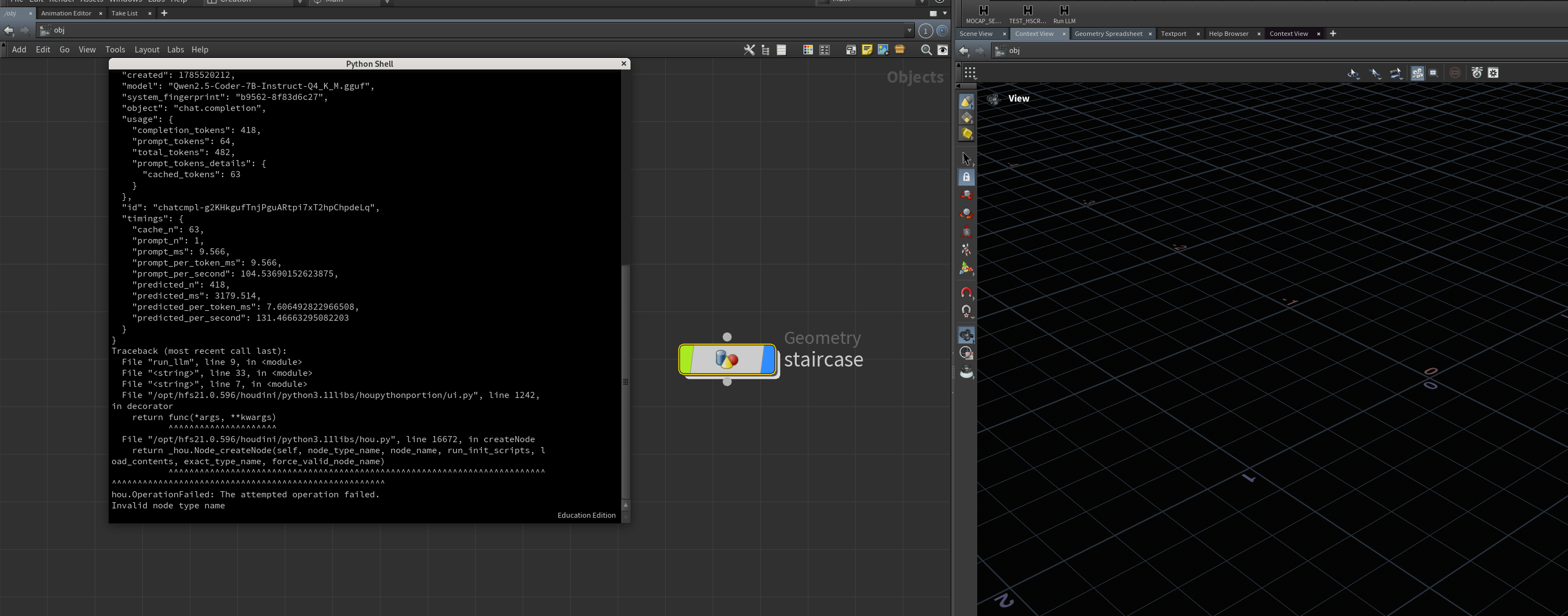Activate the Handles tool in viewport
The height and width of the screenshot is (616, 1568).
966,268
